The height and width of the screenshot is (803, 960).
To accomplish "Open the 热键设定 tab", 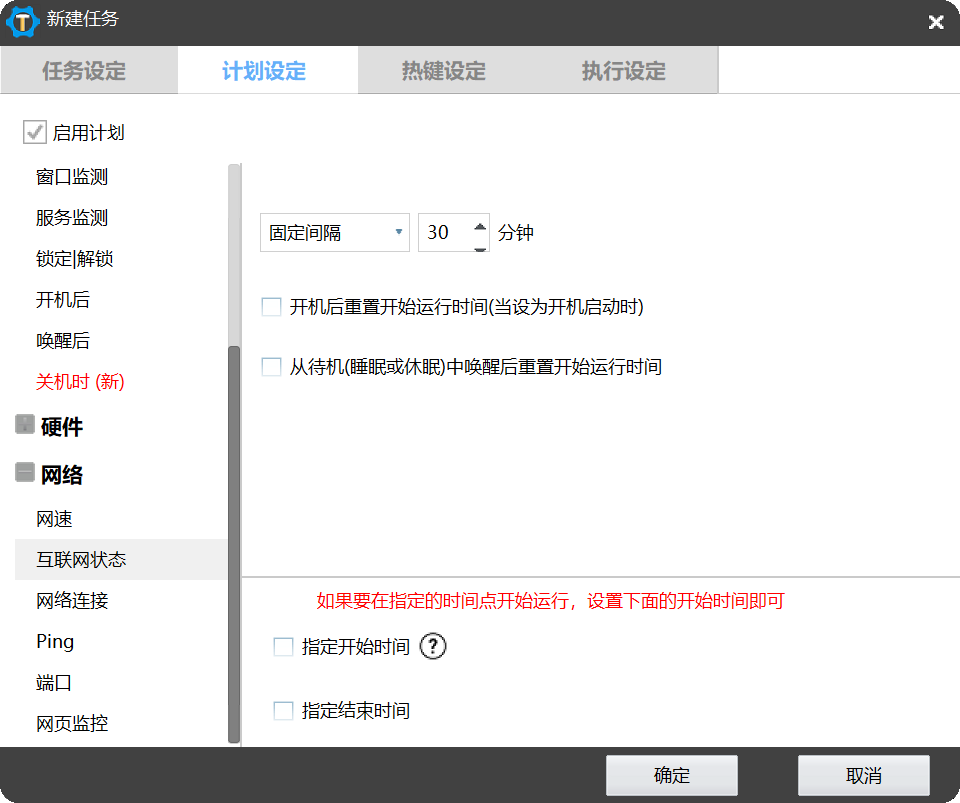I will coord(443,71).
